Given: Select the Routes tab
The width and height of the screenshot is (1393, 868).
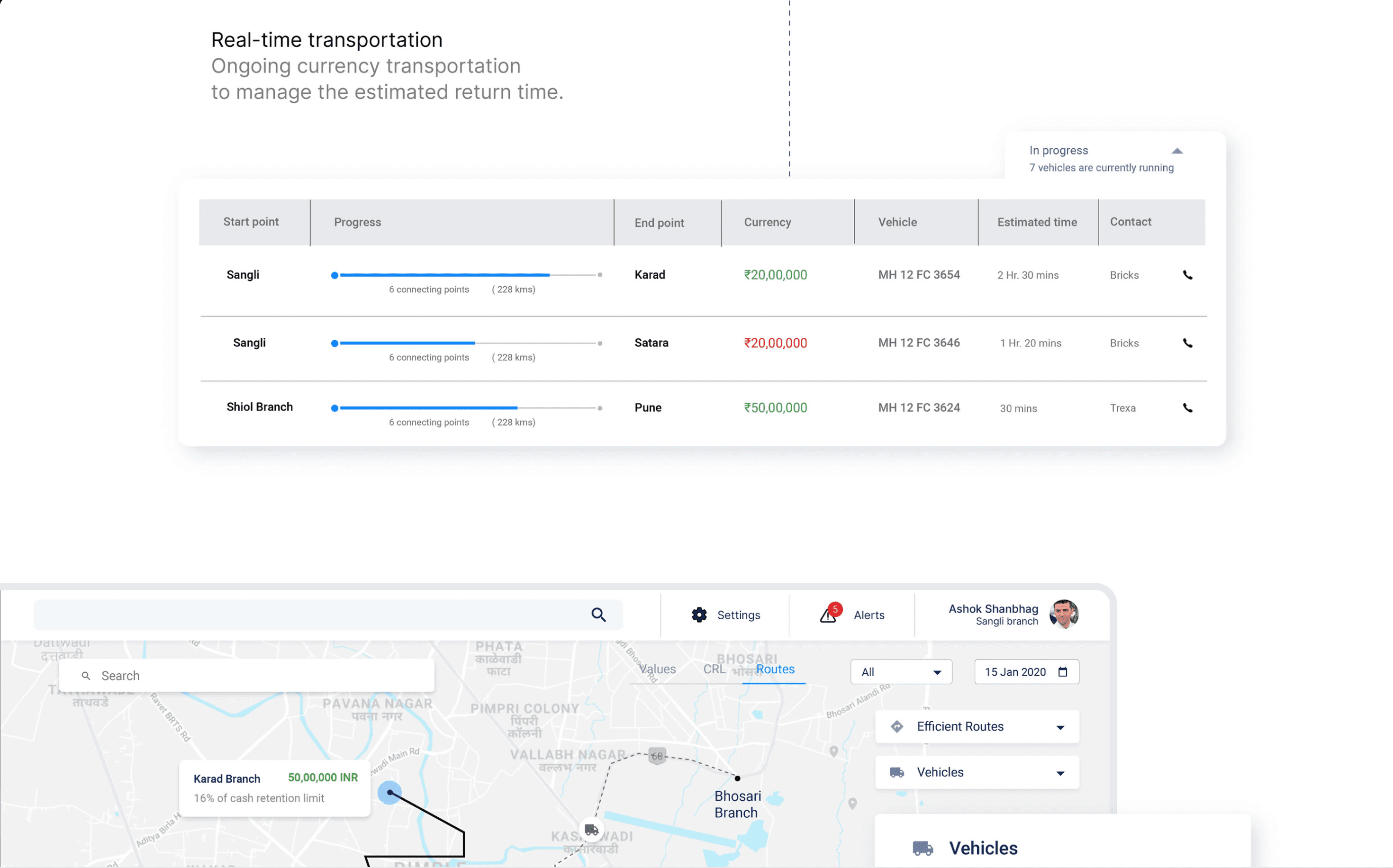Looking at the screenshot, I should click(775, 669).
